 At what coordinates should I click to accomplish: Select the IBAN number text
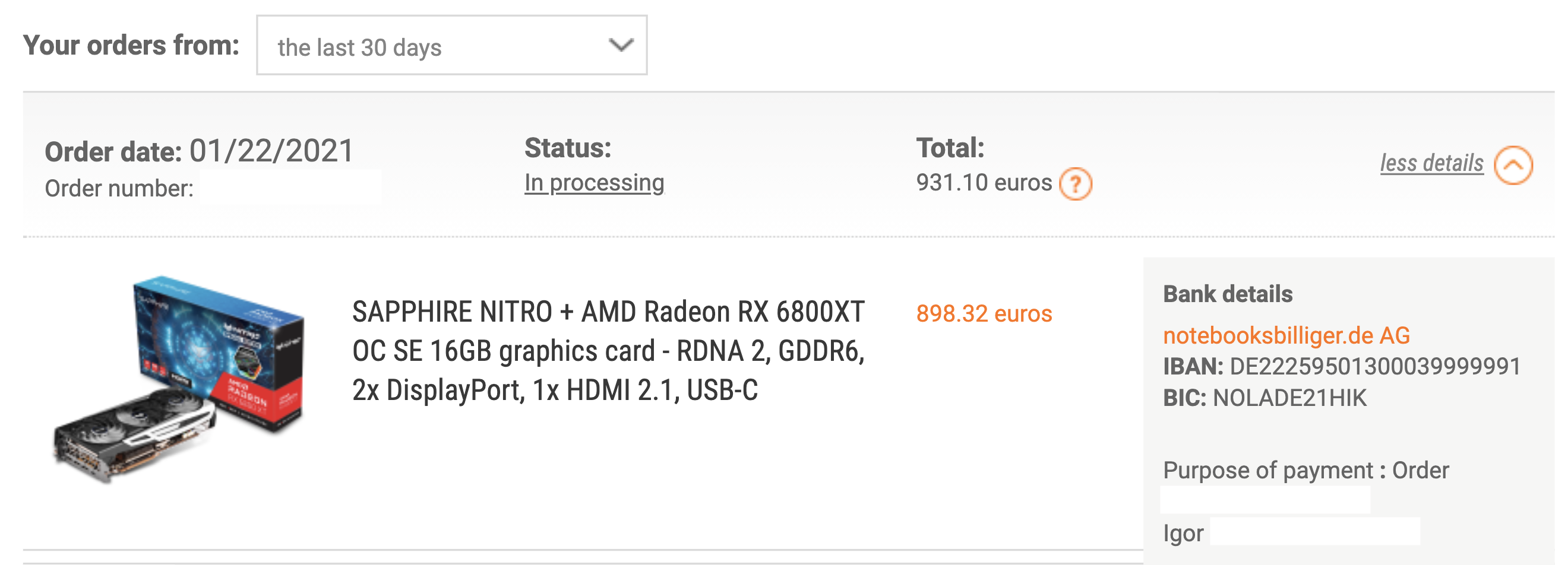[x=1375, y=367]
